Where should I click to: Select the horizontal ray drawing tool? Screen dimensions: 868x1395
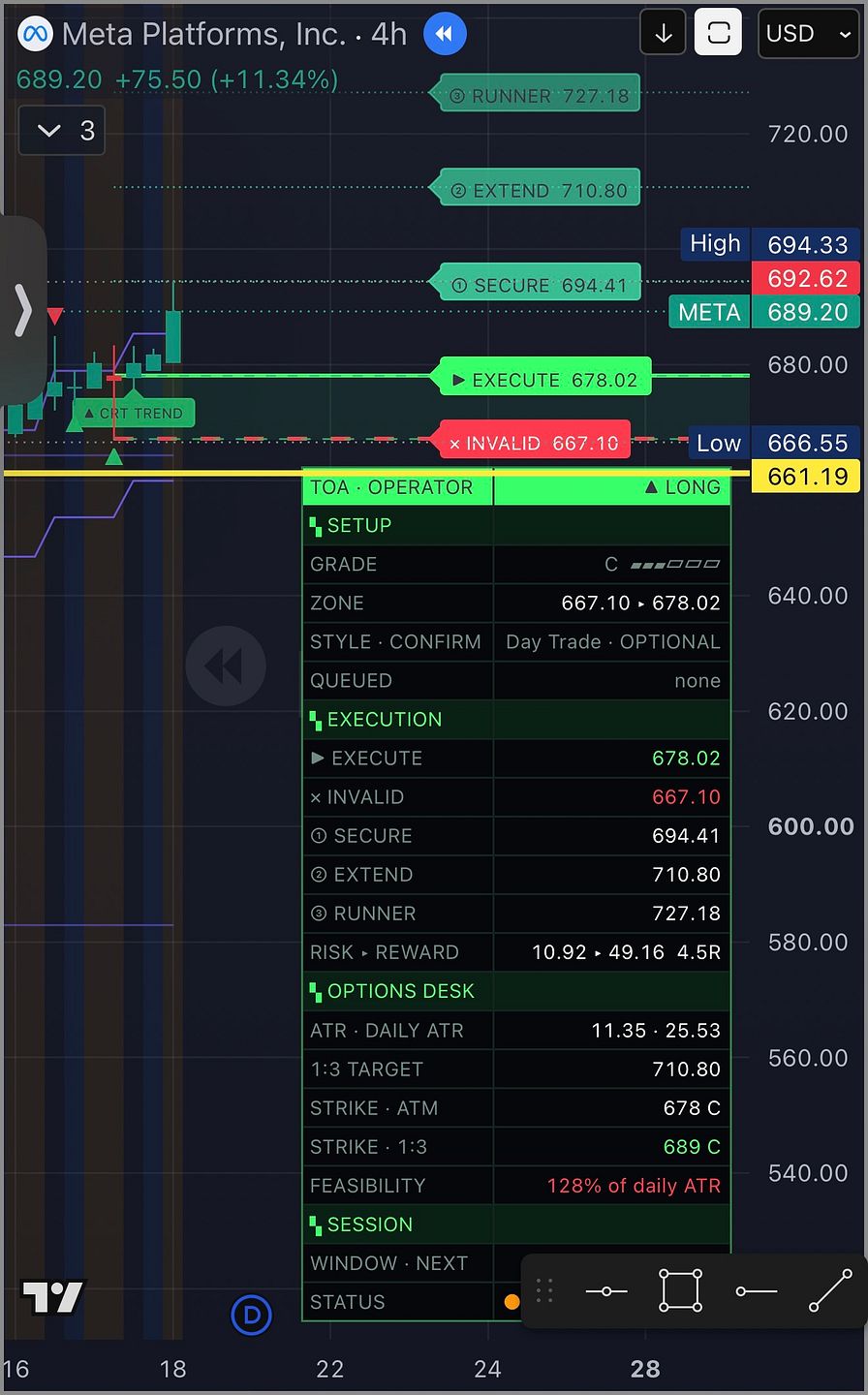(757, 1291)
